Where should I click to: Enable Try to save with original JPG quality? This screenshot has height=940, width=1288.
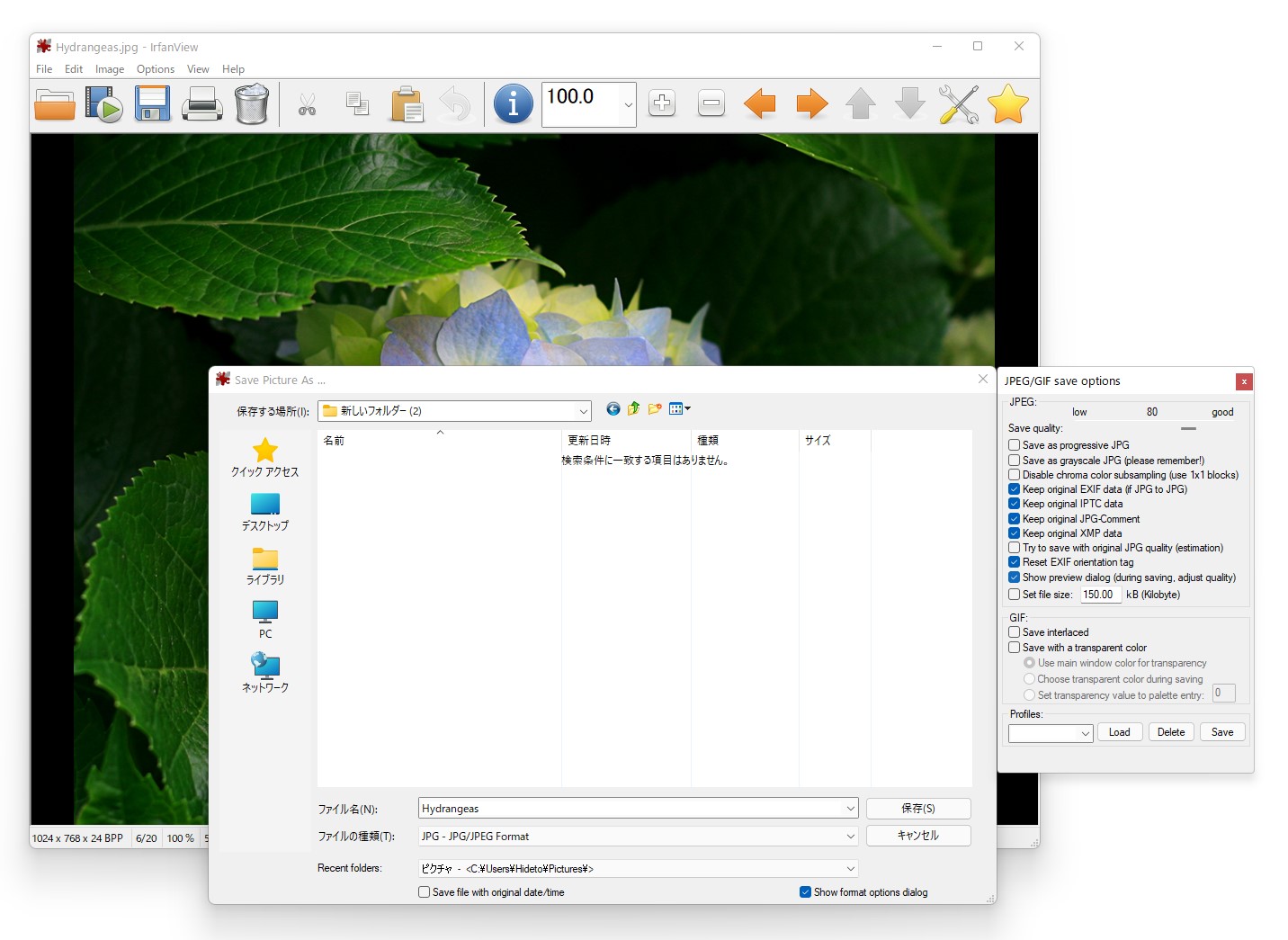tap(1014, 548)
